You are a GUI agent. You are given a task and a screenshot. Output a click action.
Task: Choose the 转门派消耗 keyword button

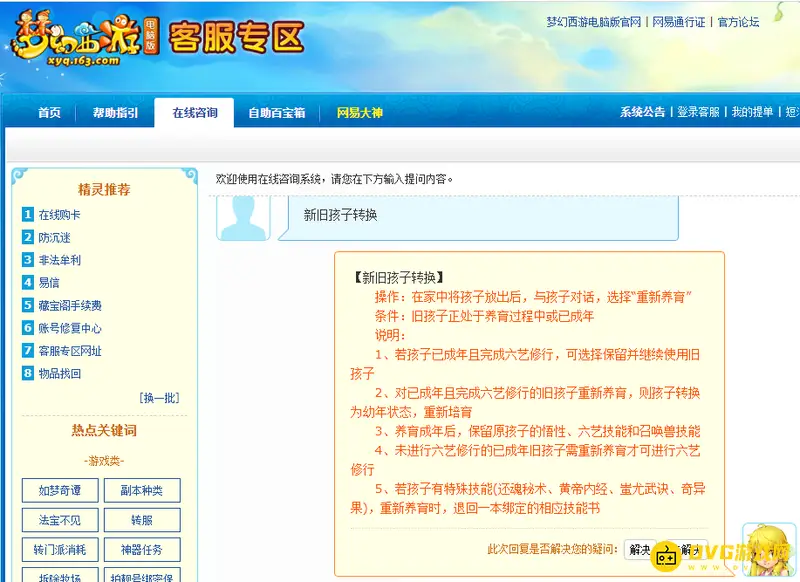point(60,550)
